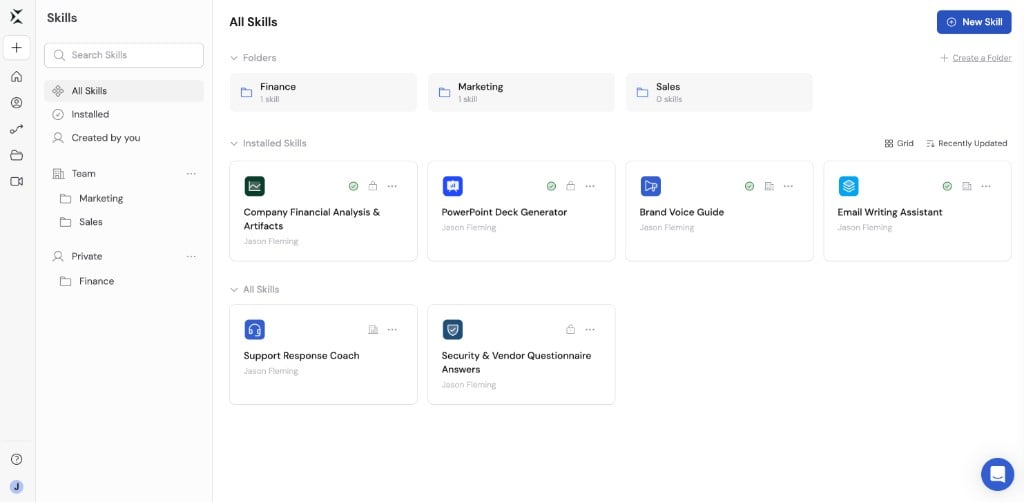Viewport: 1024px width, 502px height.
Task: Open more options on Email Writing Assistant card
Action: (986, 186)
